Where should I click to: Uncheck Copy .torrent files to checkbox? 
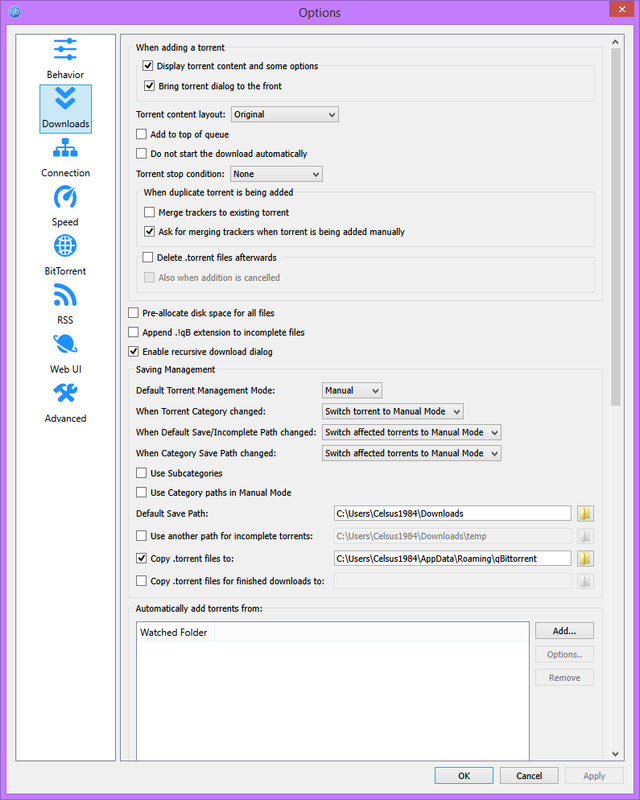141,558
